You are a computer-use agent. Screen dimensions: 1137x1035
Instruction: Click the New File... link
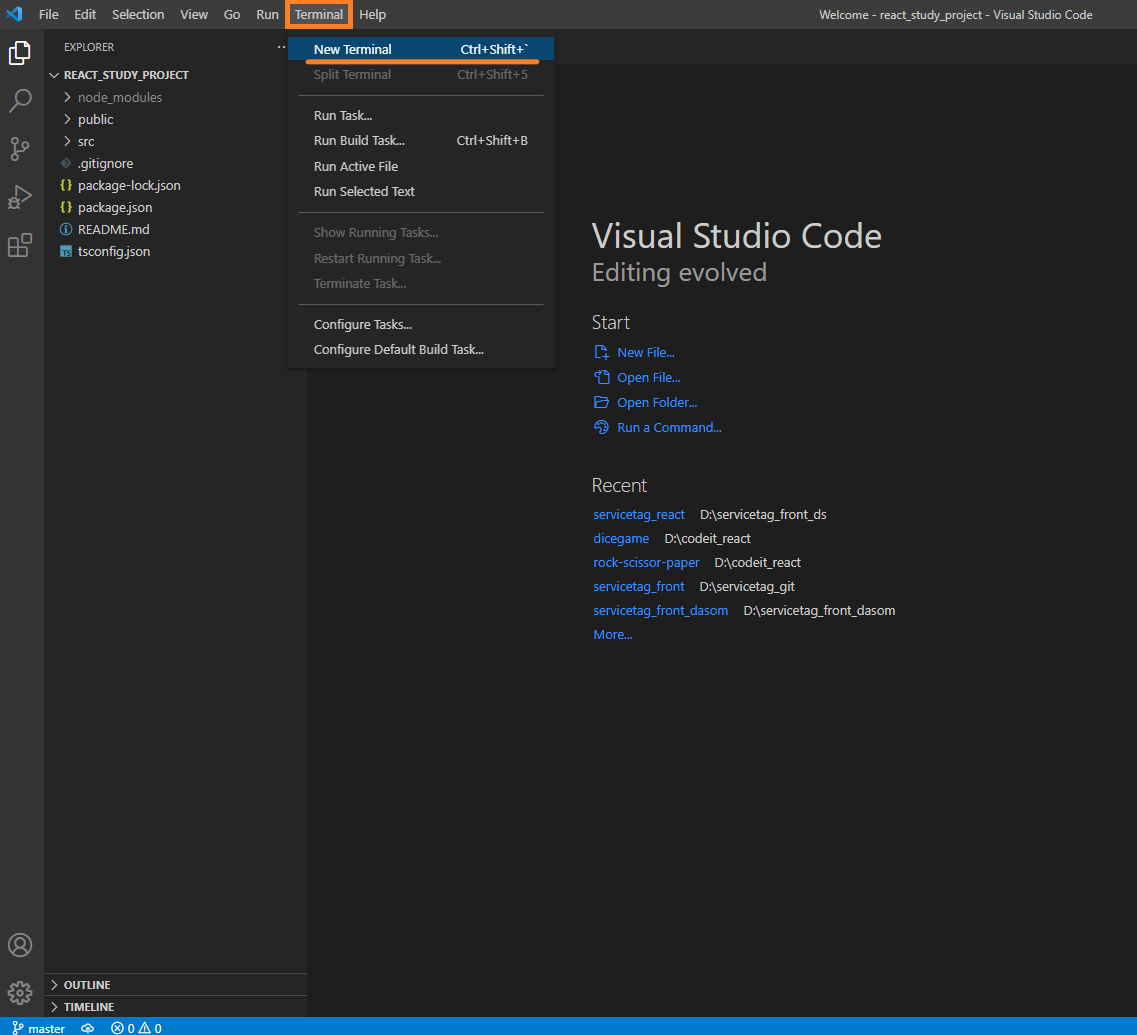pyautogui.click(x=645, y=352)
